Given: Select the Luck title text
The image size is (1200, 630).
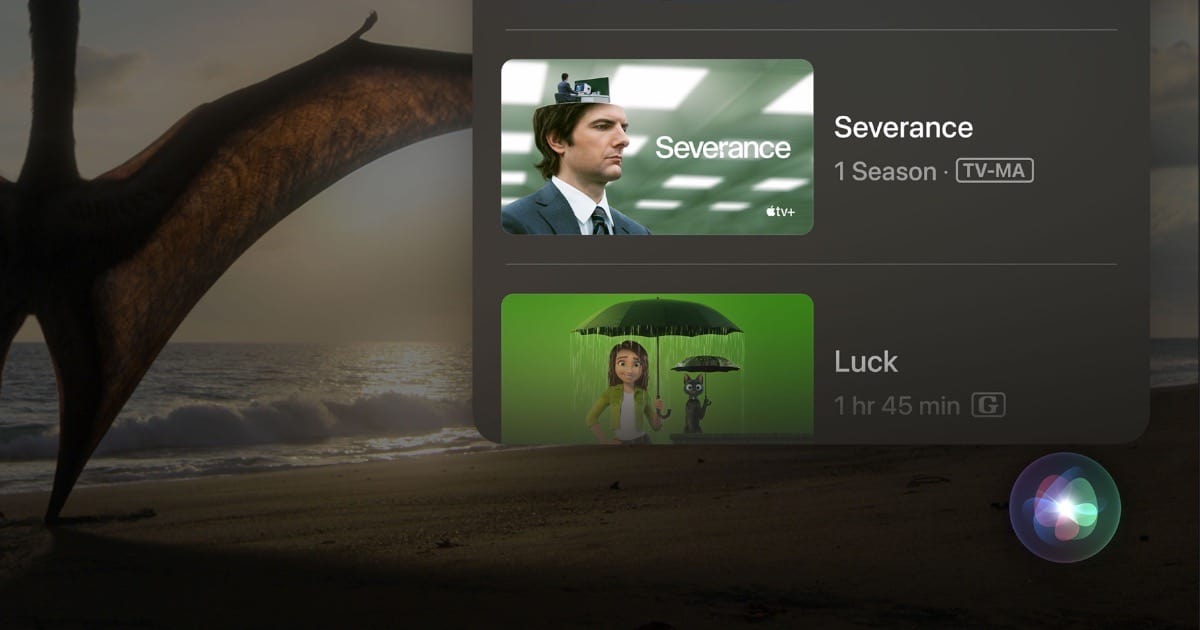Looking at the screenshot, I should point(866,362).
